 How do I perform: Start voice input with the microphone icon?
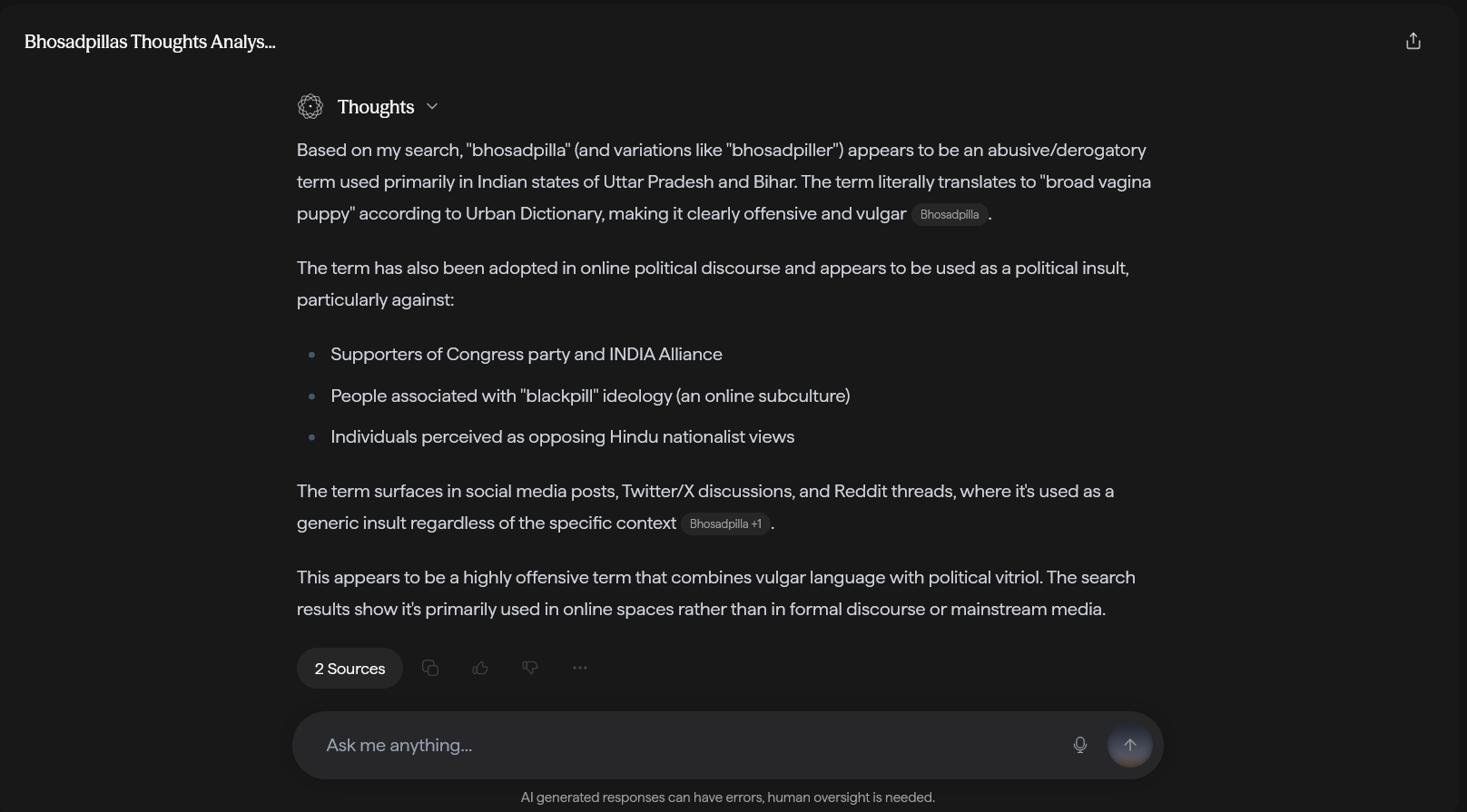1079,746
